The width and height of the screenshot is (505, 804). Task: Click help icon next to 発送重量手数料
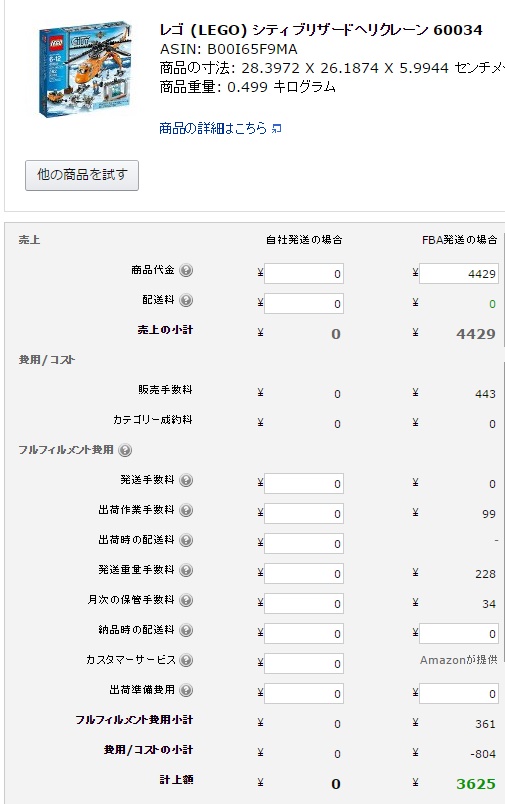pos(186,570)
